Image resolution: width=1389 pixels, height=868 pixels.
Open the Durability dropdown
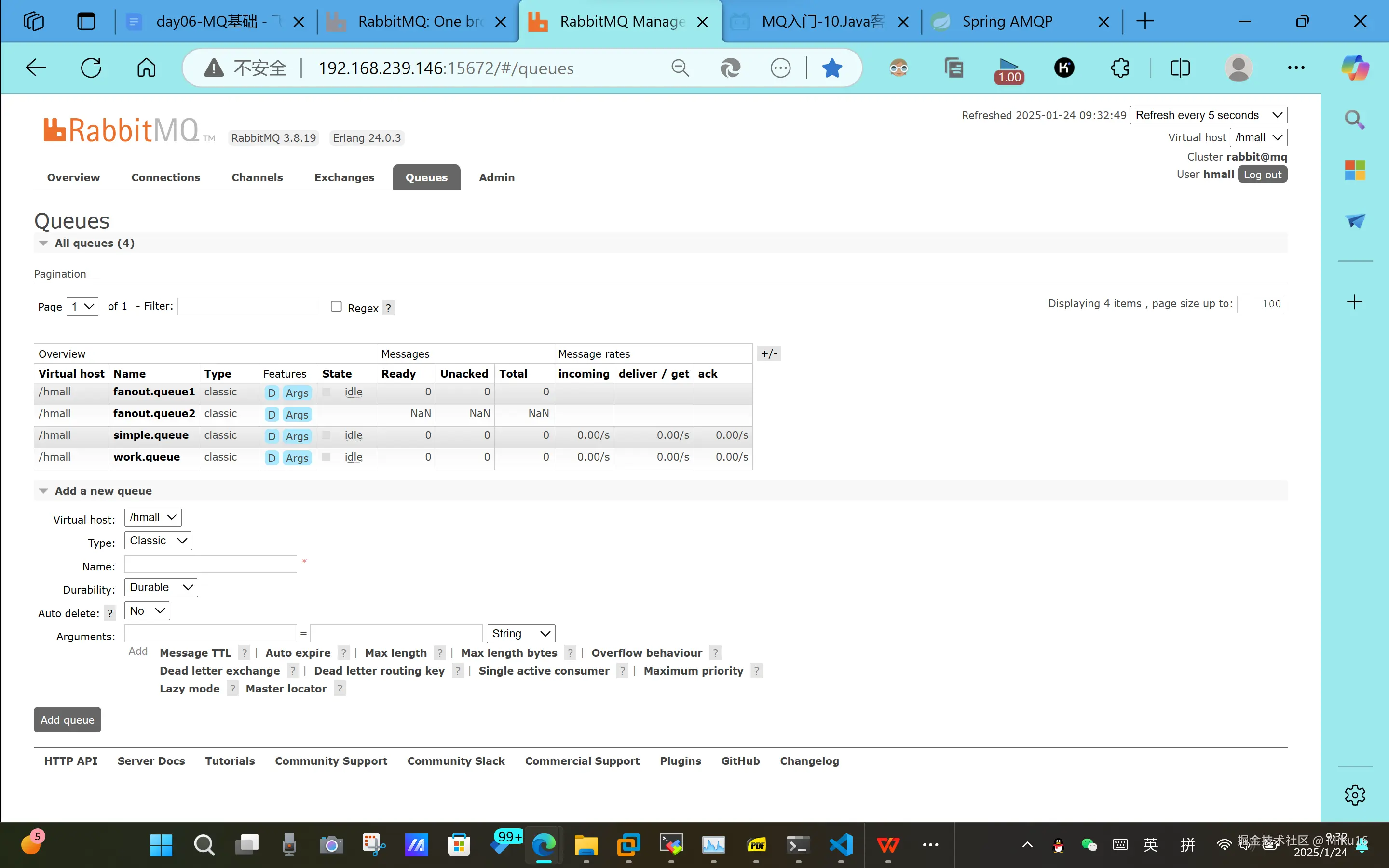pyautogui.click(x=161, y=587)
